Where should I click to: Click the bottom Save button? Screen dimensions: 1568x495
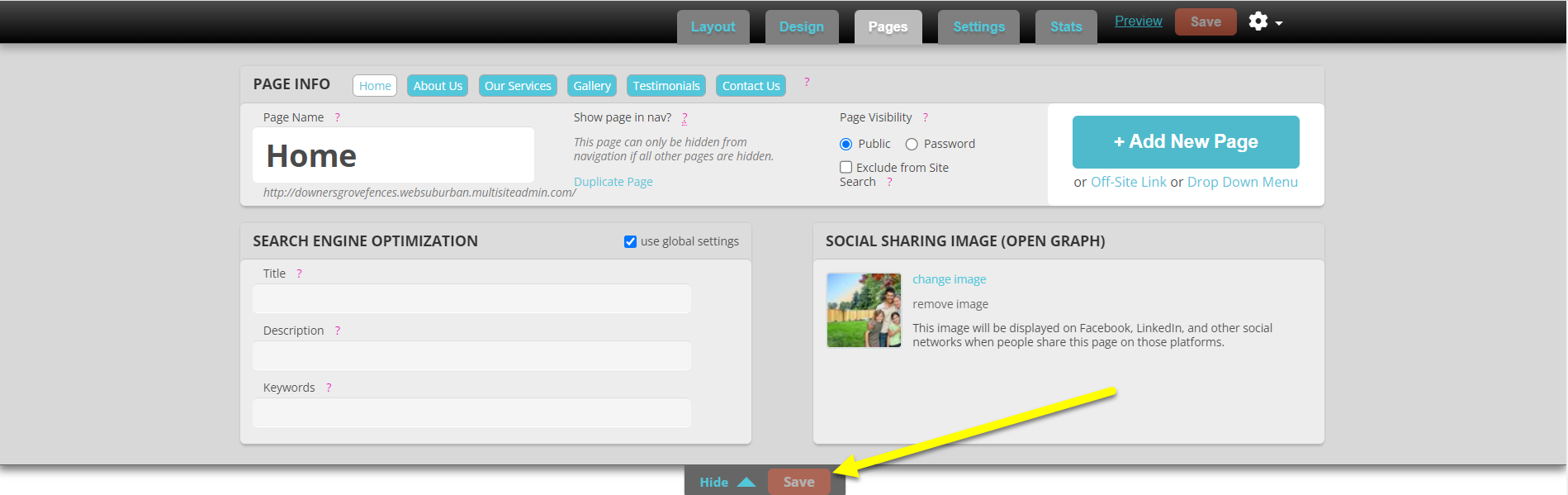point(798,482)
